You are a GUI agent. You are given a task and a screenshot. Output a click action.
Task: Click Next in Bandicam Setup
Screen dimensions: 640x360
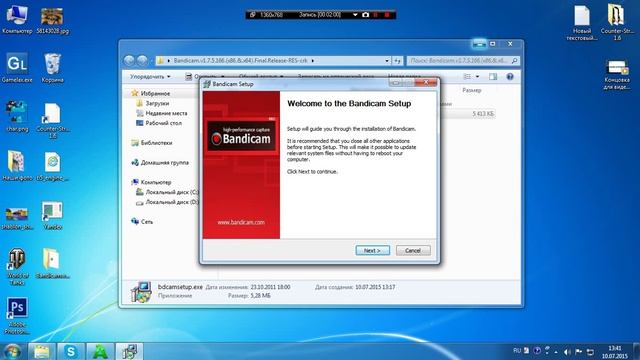coord(373,250)
